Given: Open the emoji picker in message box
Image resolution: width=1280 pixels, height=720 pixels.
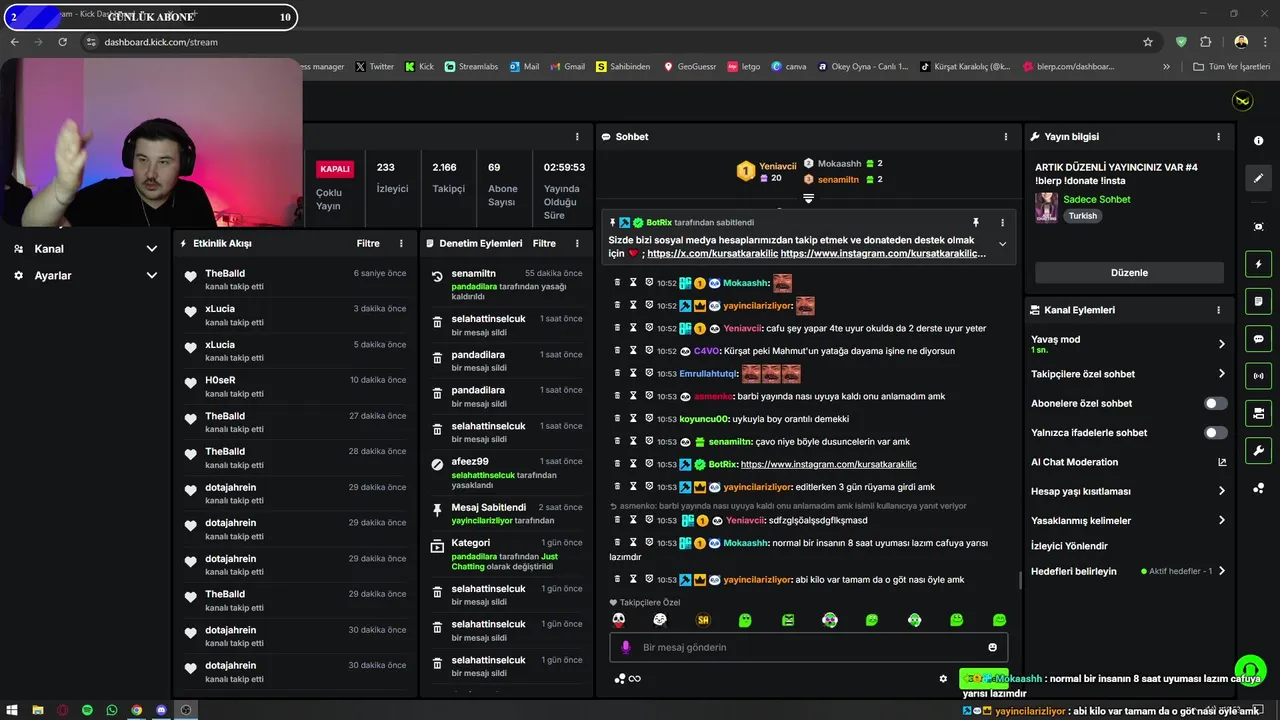Looking at the screenshot, I should 993,647.
